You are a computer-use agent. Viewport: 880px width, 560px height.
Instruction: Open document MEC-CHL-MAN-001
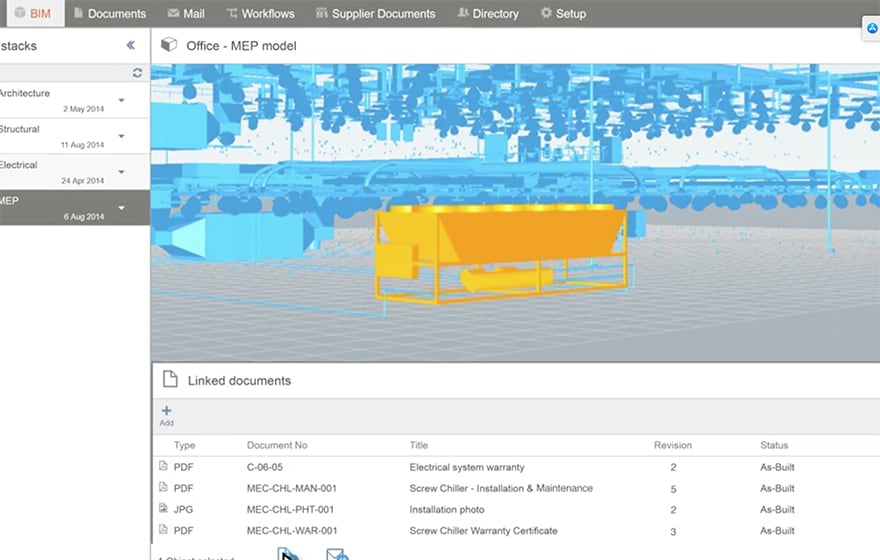click(x=291, y=488)
